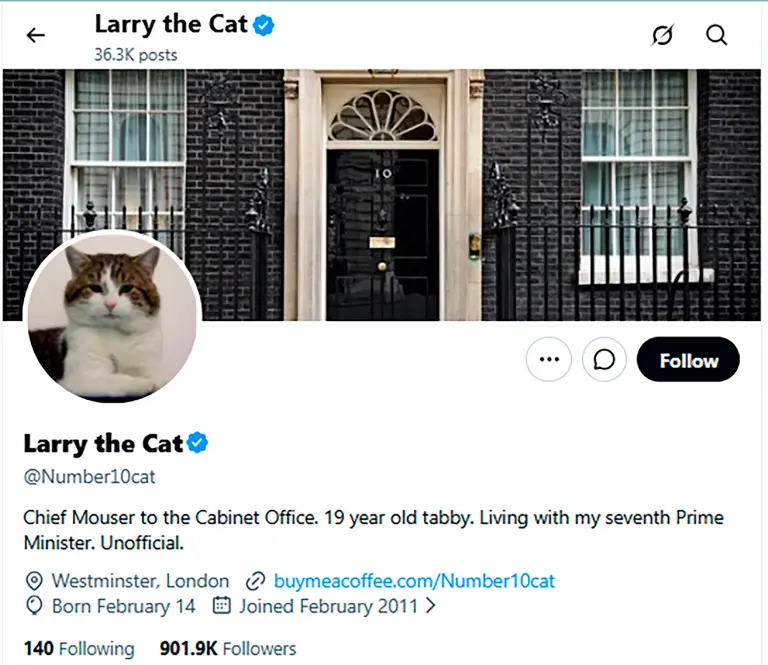Click the link chain icon beside the website

coord(255,581)
